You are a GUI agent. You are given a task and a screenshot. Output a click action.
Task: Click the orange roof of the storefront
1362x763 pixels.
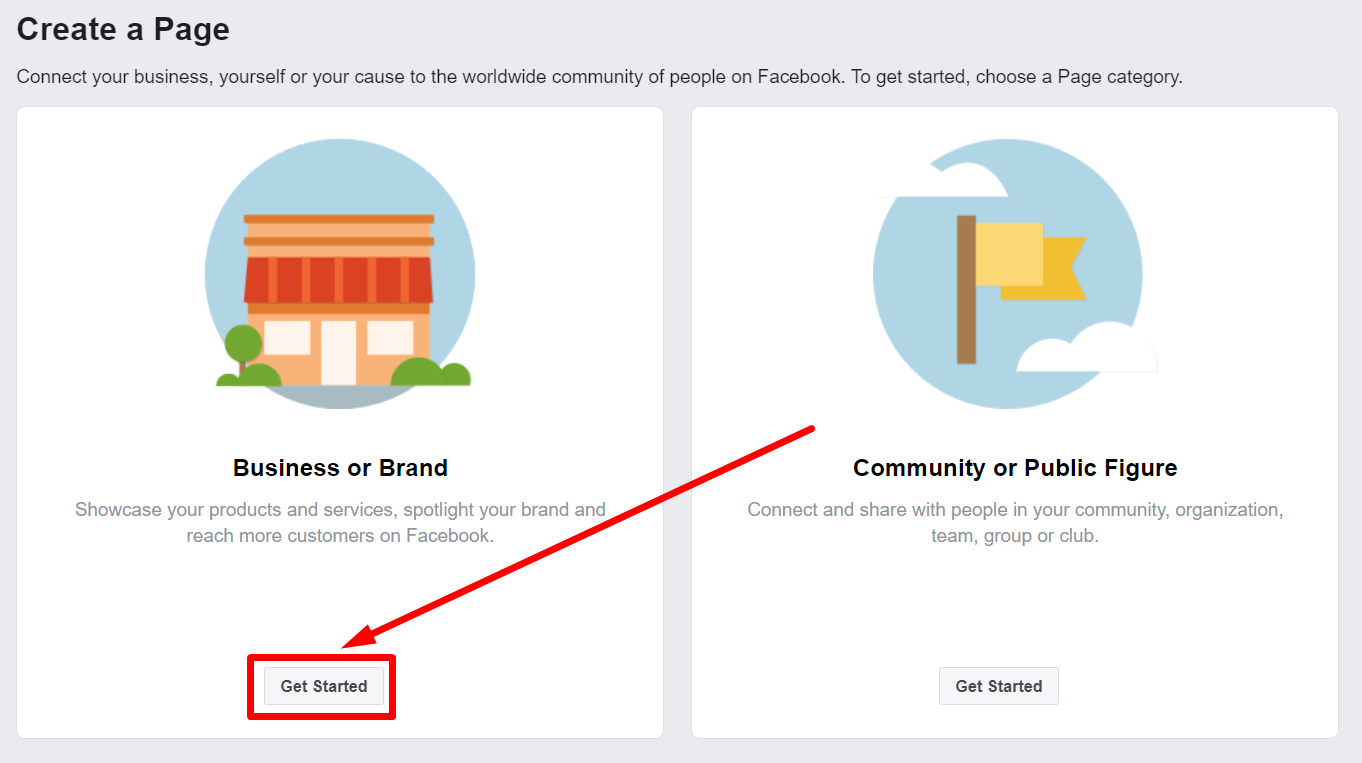click(x=338, y=230)
